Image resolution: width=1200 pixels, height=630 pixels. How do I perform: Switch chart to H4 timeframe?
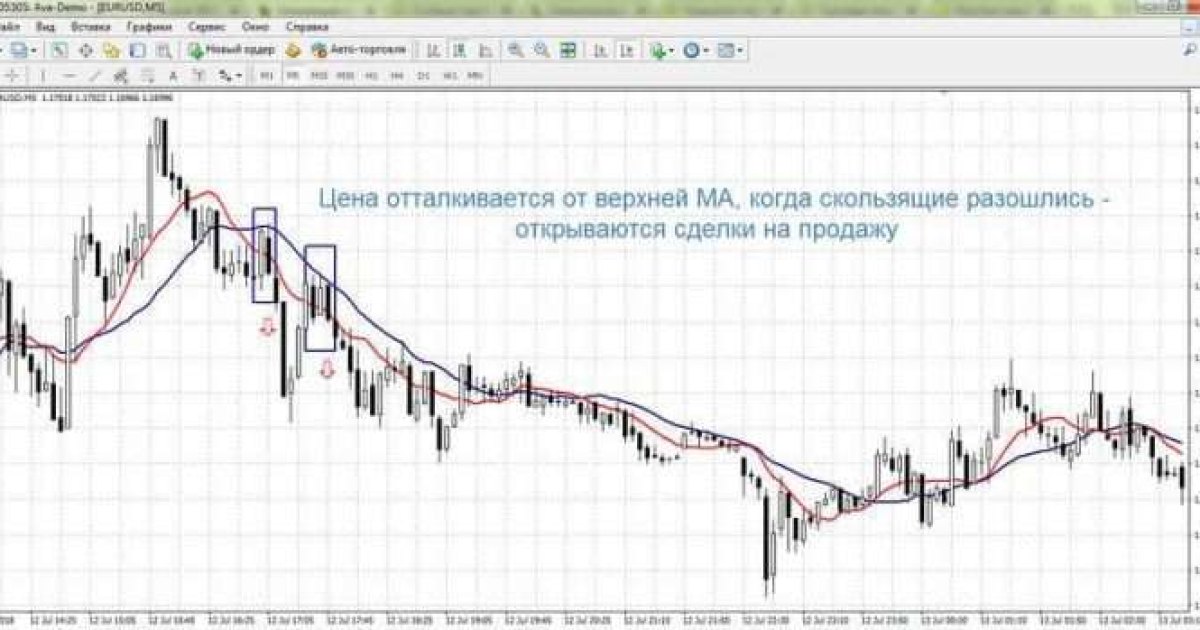coord(397,76)
